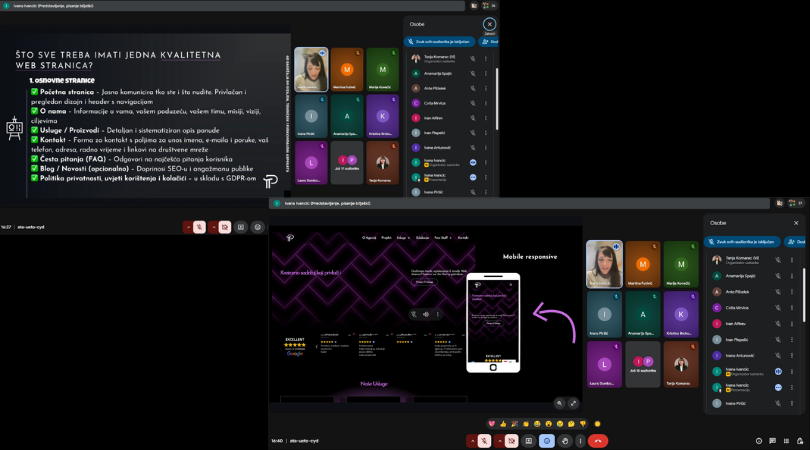Viewport: 810px width, 450px height.
Task: Open the Usluge menu on the presented website
Action: pos(402,238)
